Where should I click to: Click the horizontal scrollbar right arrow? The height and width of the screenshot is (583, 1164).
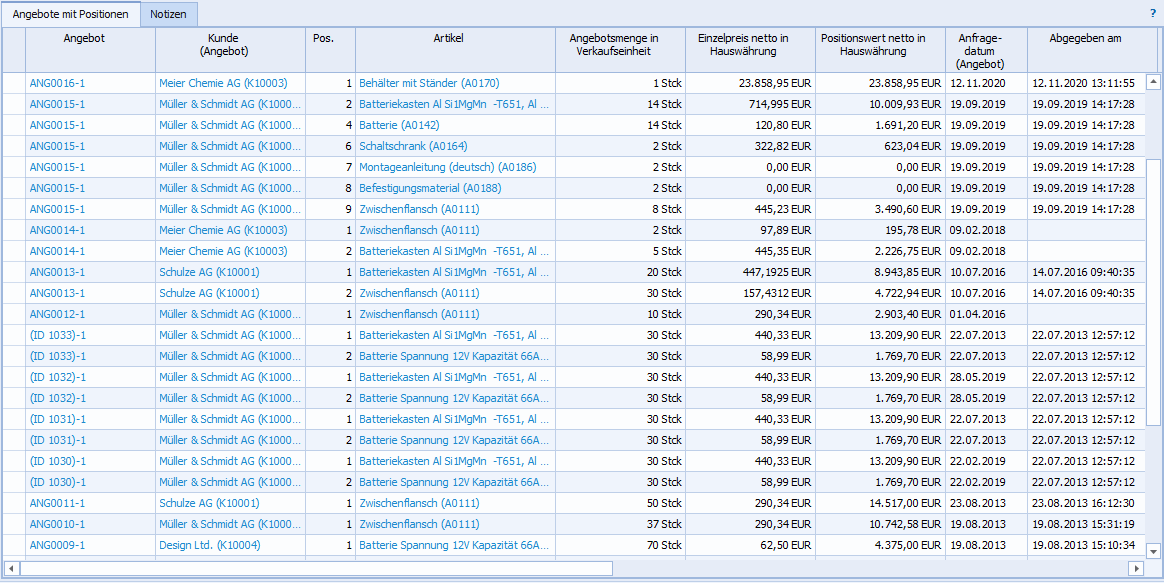pos(1135,568)
